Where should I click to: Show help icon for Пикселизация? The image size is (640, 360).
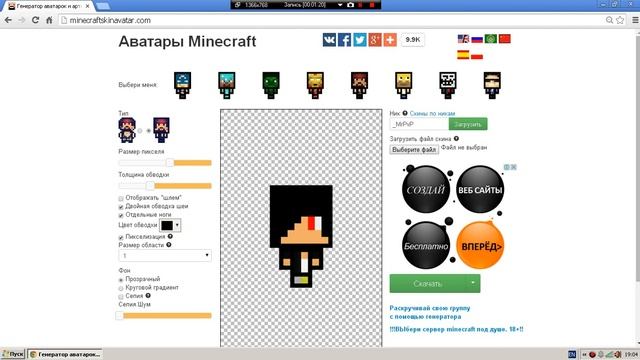pyautogui.click(x=170, y=236)
